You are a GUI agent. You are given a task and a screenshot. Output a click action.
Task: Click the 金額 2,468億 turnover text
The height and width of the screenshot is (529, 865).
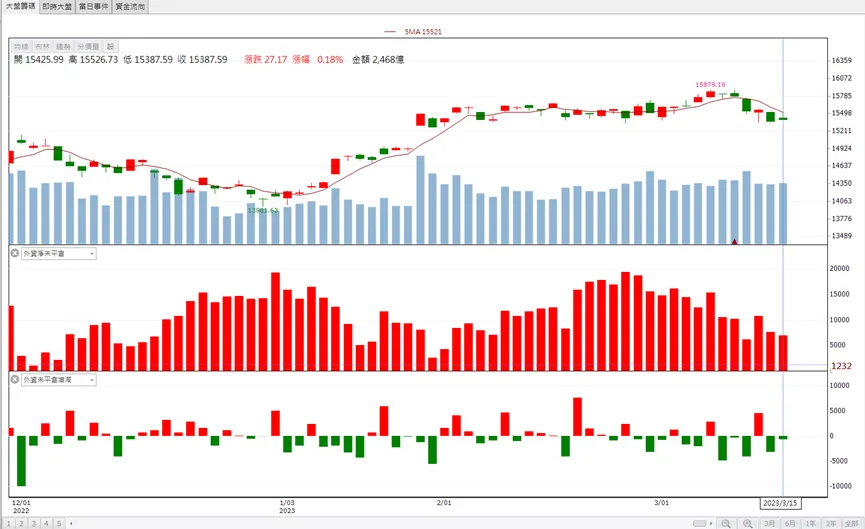pyautogui.click(x=378, y=60)
